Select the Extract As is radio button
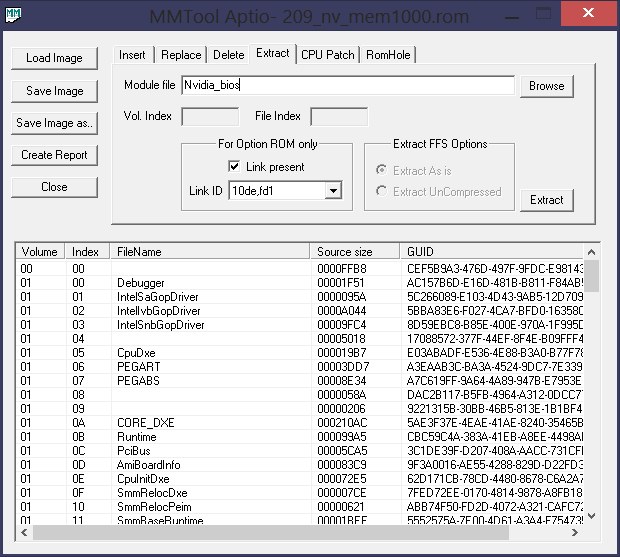Image resolution: width=620 pixels, height=557 pixels. point(382,171)
